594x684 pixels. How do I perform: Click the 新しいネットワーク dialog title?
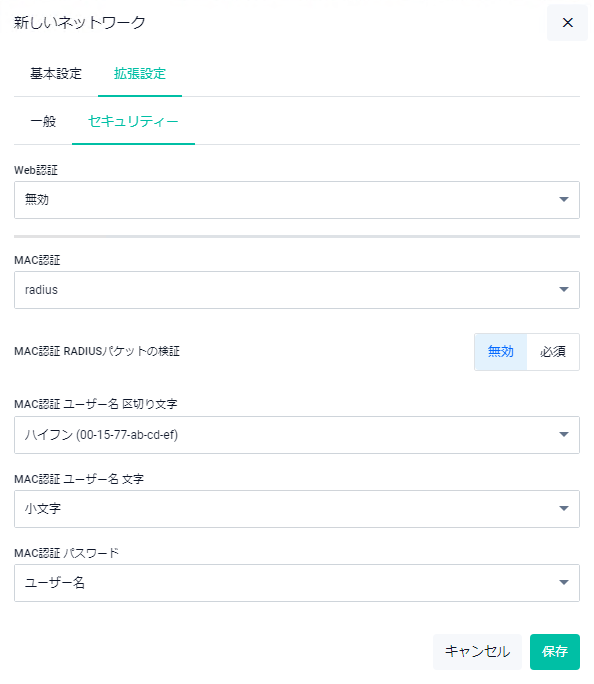pyautogui.click(x=79, y=23)
